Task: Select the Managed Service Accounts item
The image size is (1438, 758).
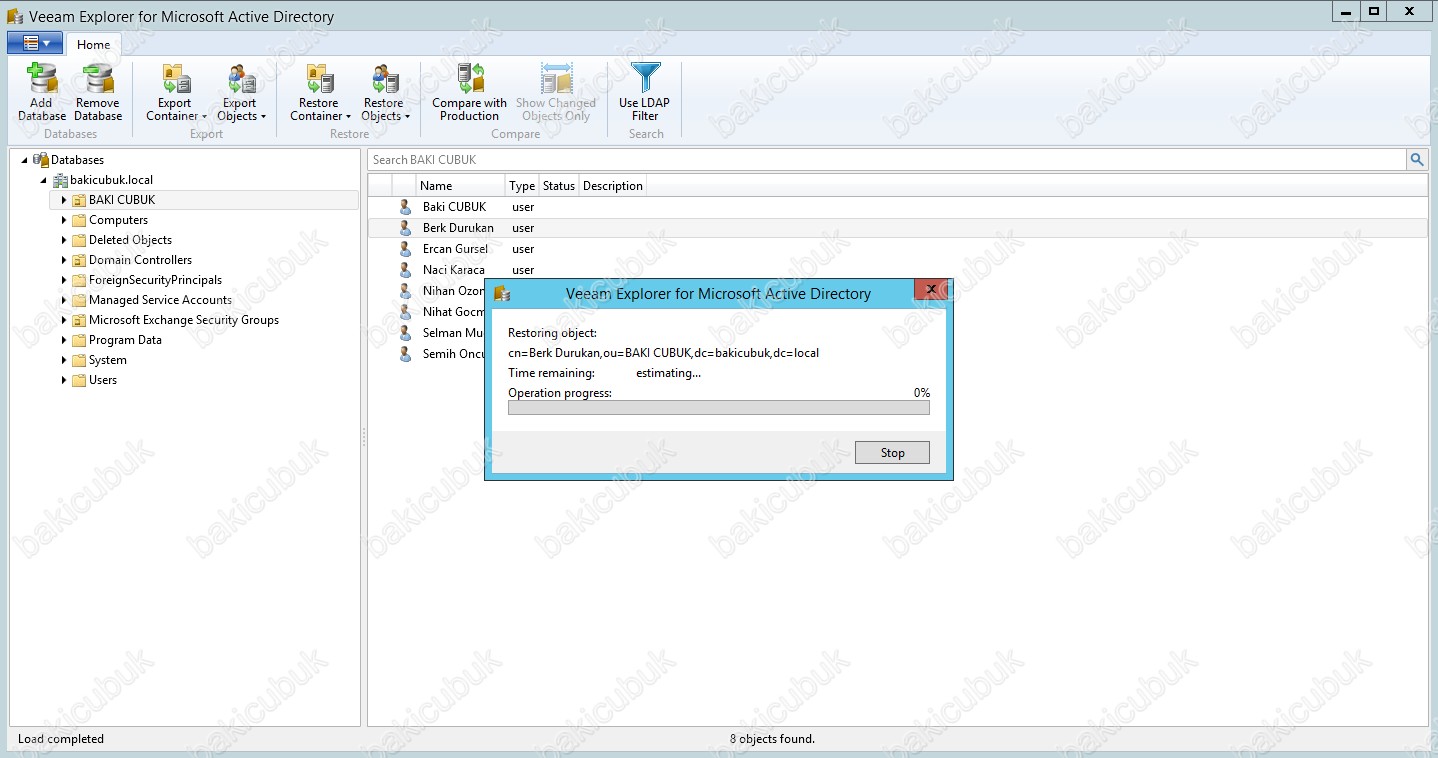Action: [x=160, y=300]
